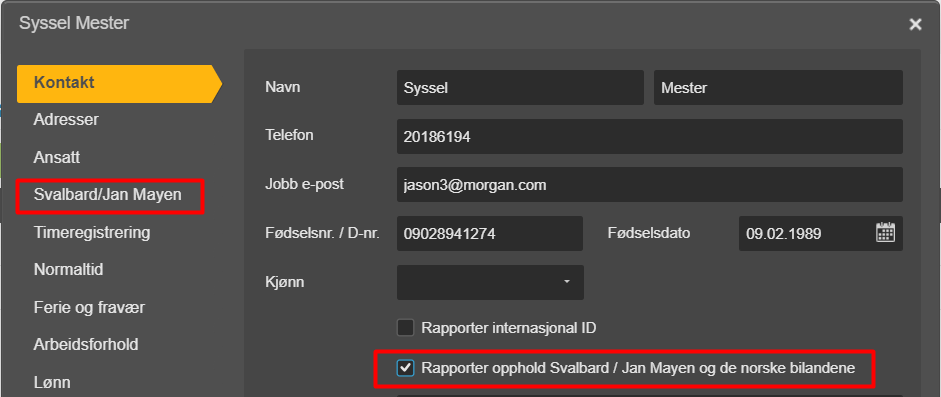Open the Adresser section
941x397 pixels.
coord(66,120)
